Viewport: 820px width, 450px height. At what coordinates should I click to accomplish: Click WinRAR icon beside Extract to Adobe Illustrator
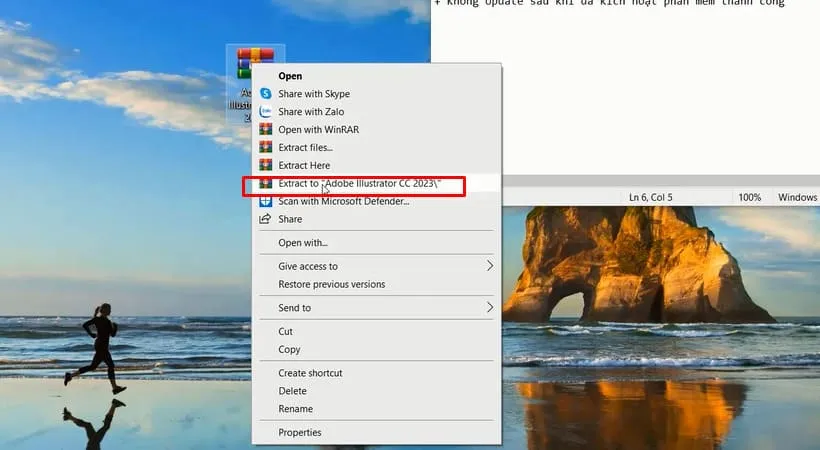pos(266,183)
